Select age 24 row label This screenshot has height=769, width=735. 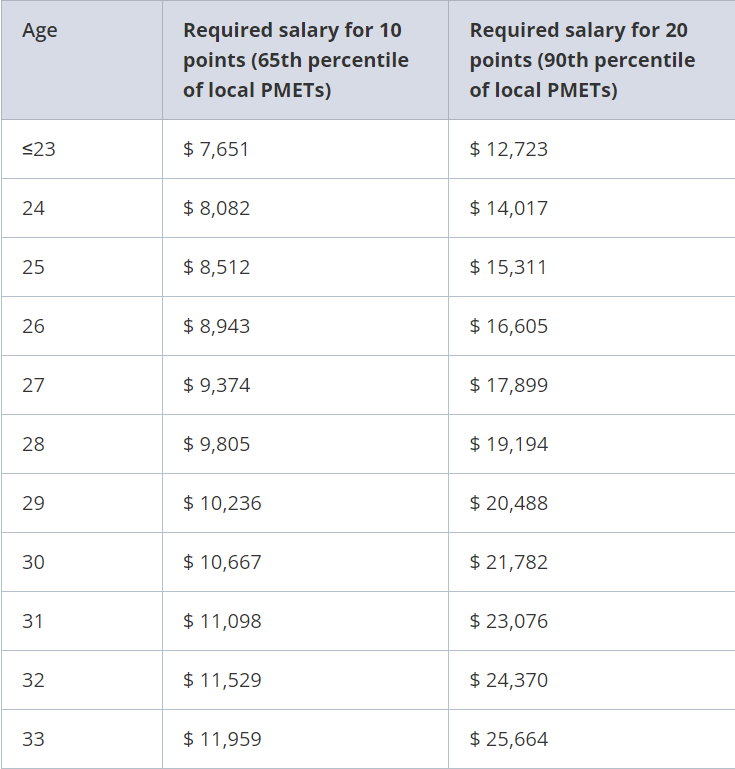point(33,208)
